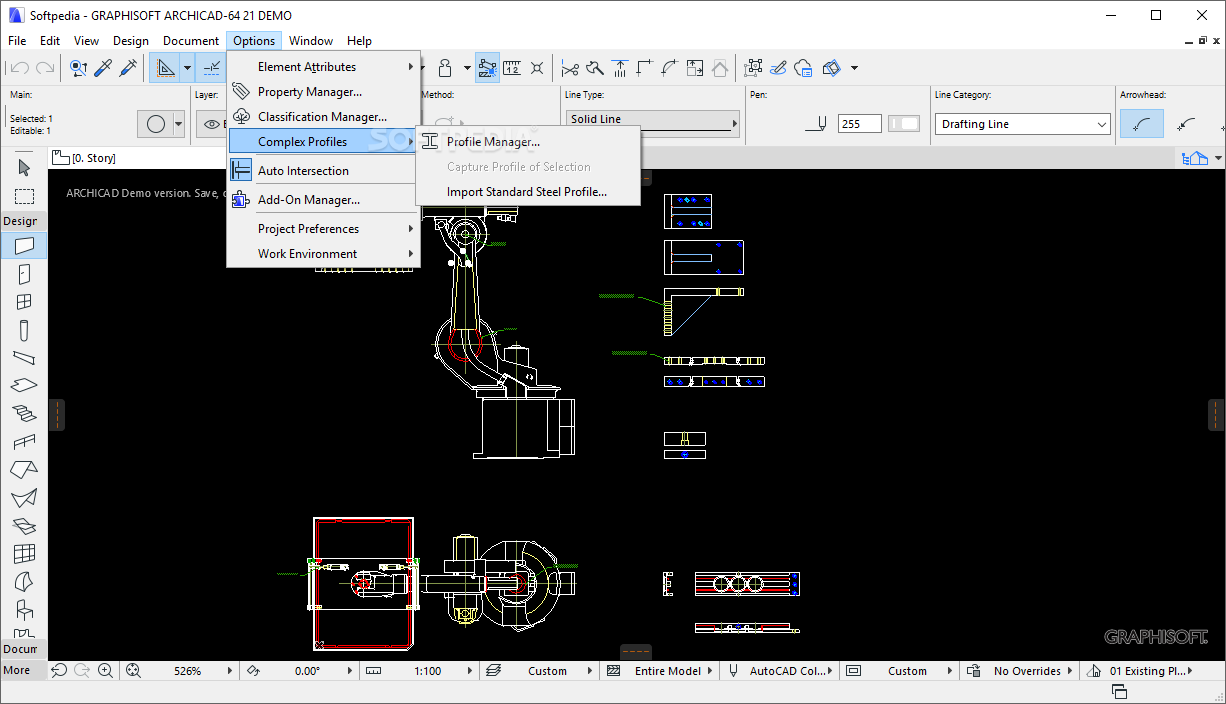Expand Work Environment submenu
The image size is (1226, 704).
(323, 254)
